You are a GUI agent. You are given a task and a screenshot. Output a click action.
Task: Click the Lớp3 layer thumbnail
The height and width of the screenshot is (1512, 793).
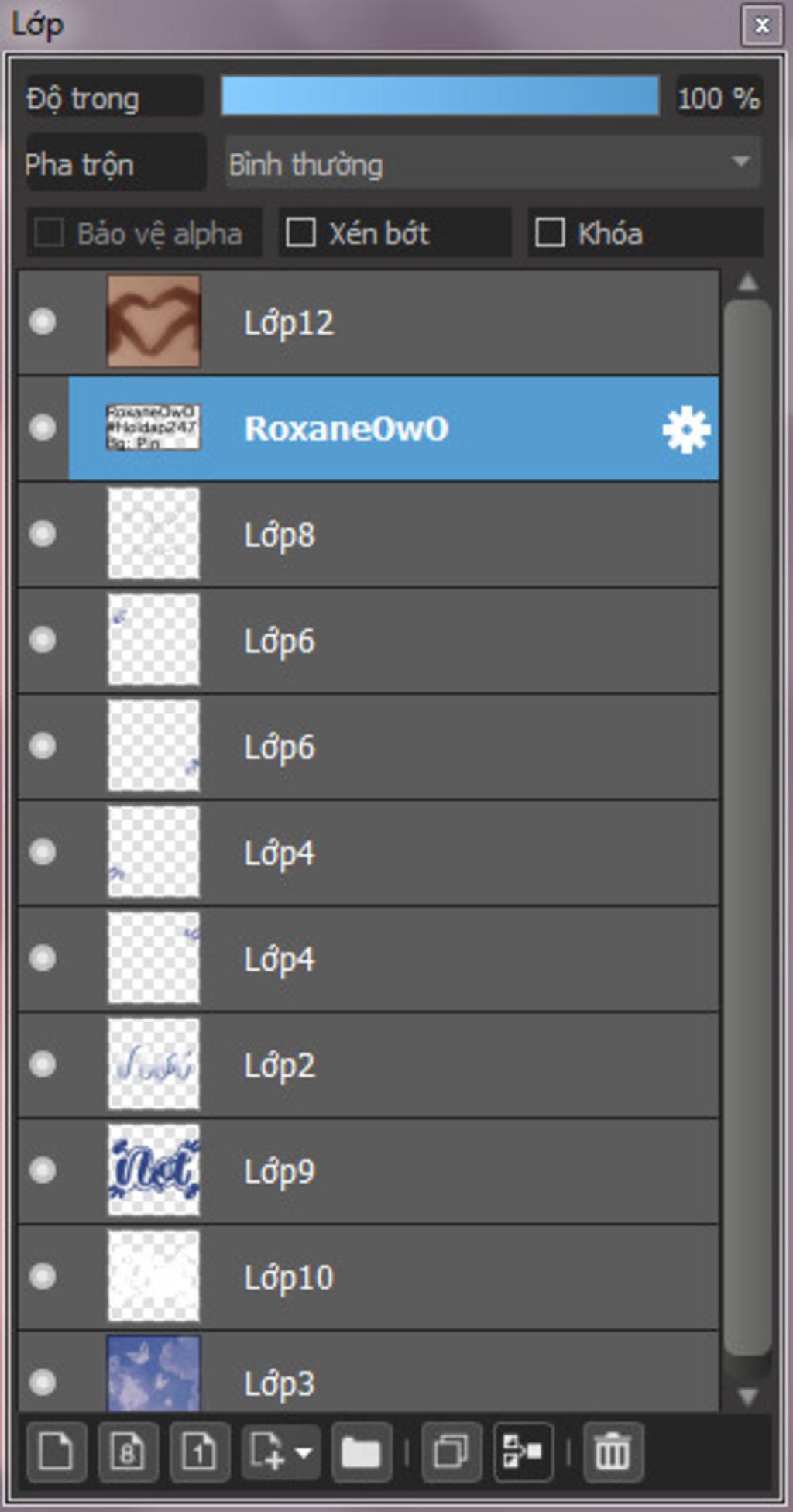(153, 1373)
